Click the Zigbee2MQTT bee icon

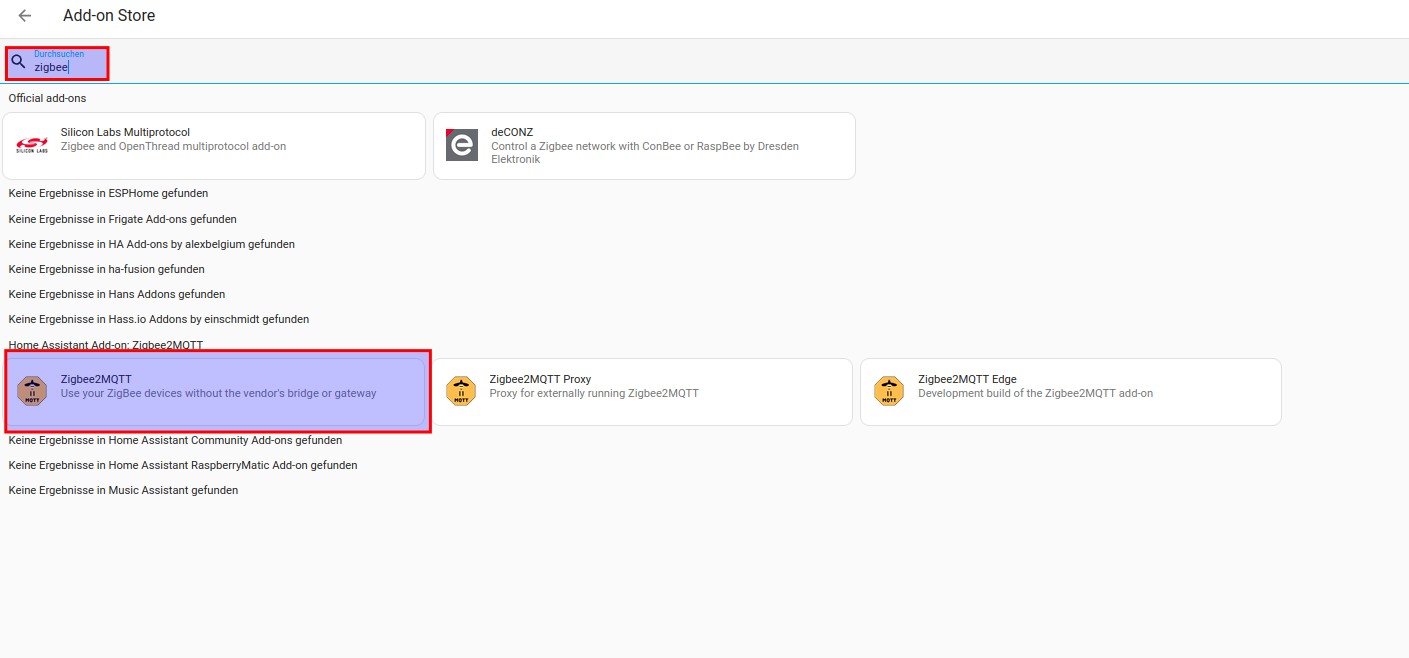click(32, 391)
